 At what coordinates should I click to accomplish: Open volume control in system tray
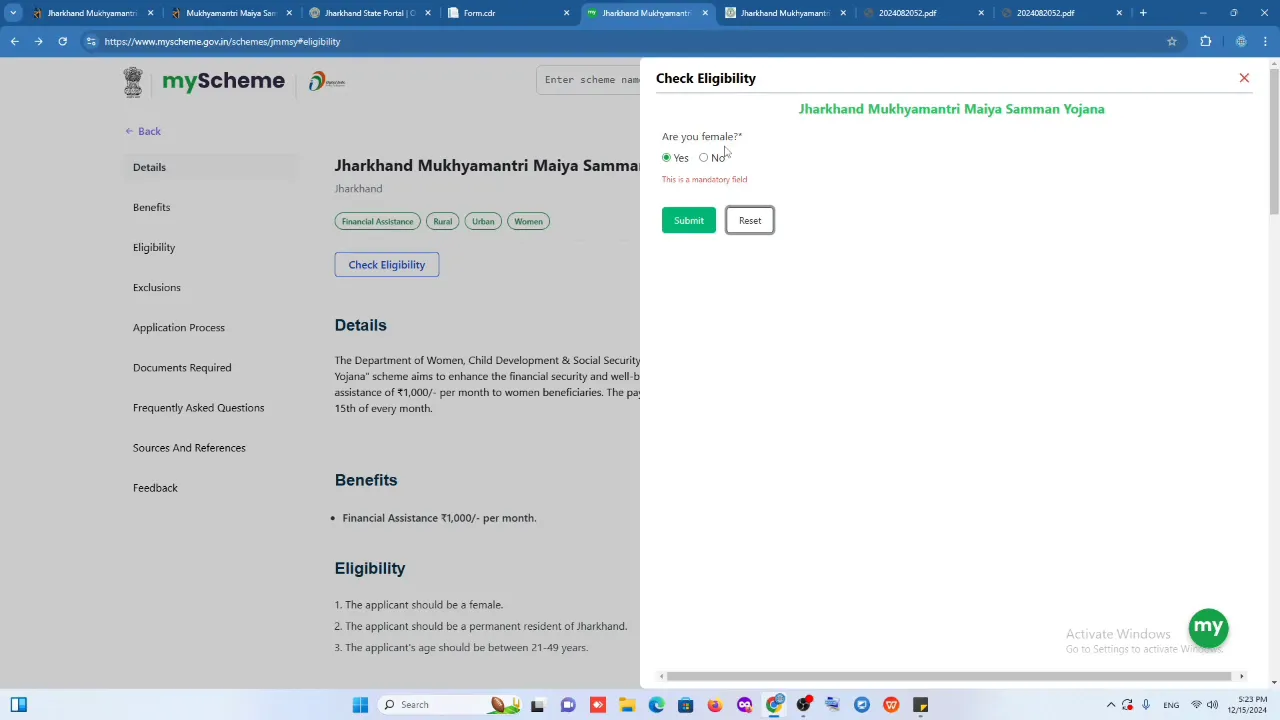coord(1212,705)
